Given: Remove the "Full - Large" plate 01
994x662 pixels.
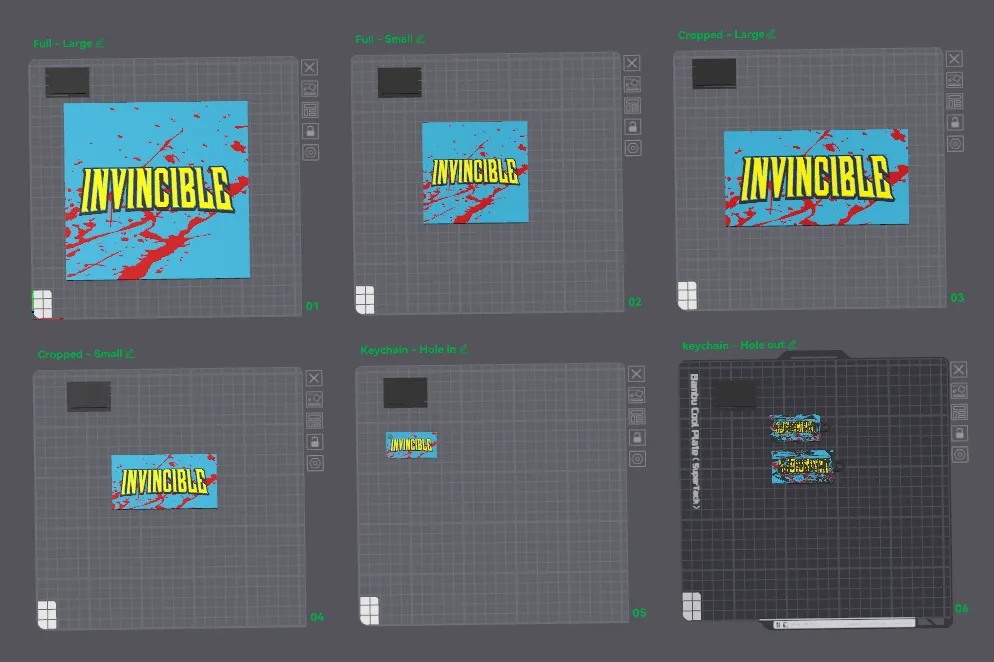Looking at the screenshot, I should click(x=309, y=67).
